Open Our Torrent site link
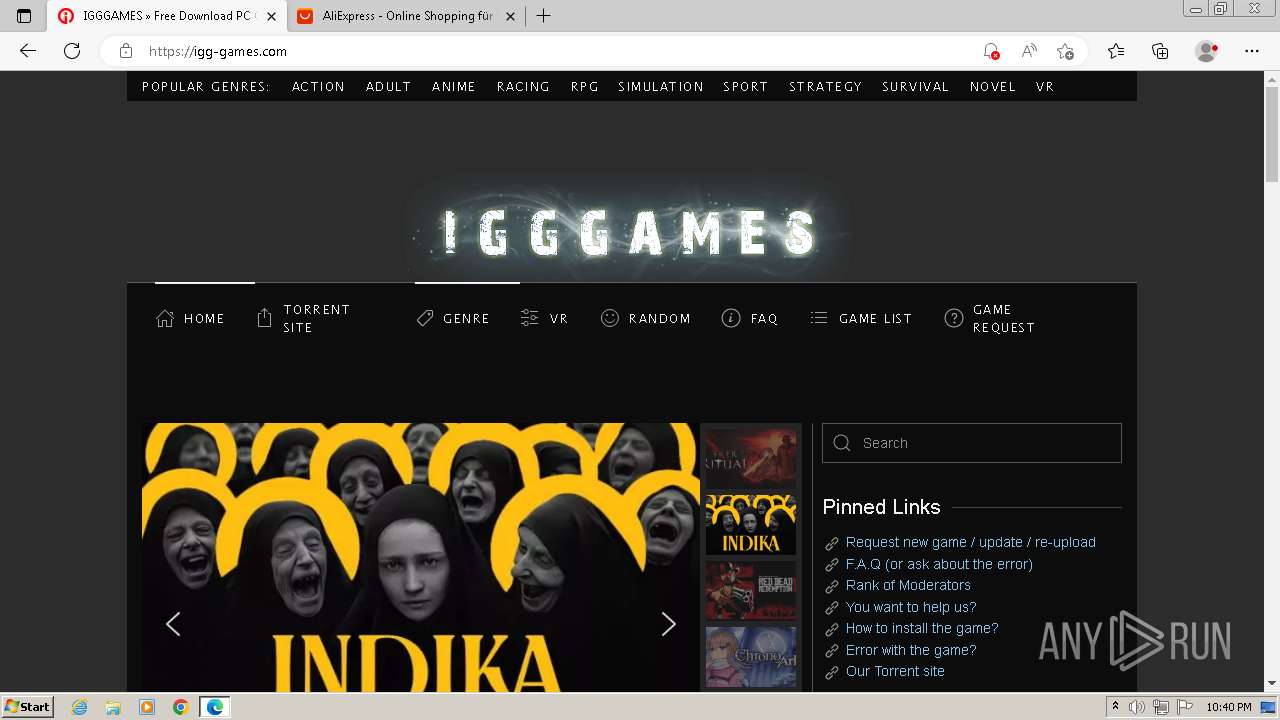 tap(895, 671)
